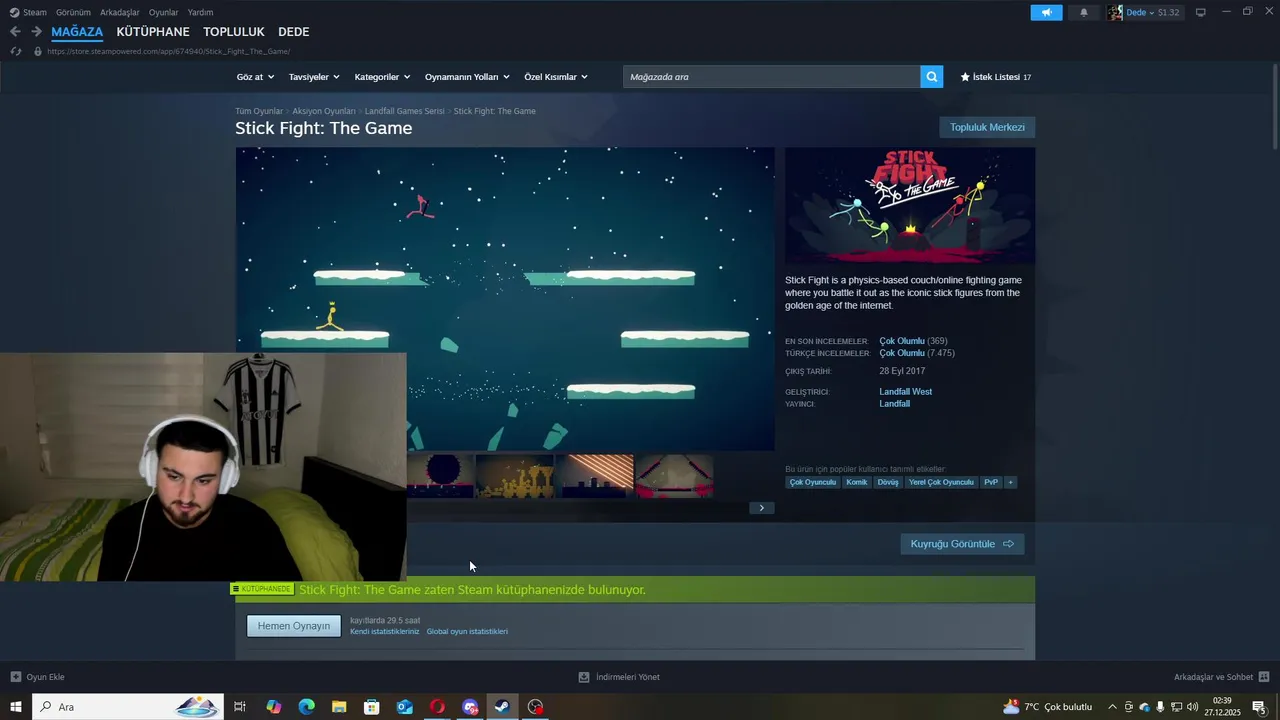Open the Arkadaşlar menu

120,12
